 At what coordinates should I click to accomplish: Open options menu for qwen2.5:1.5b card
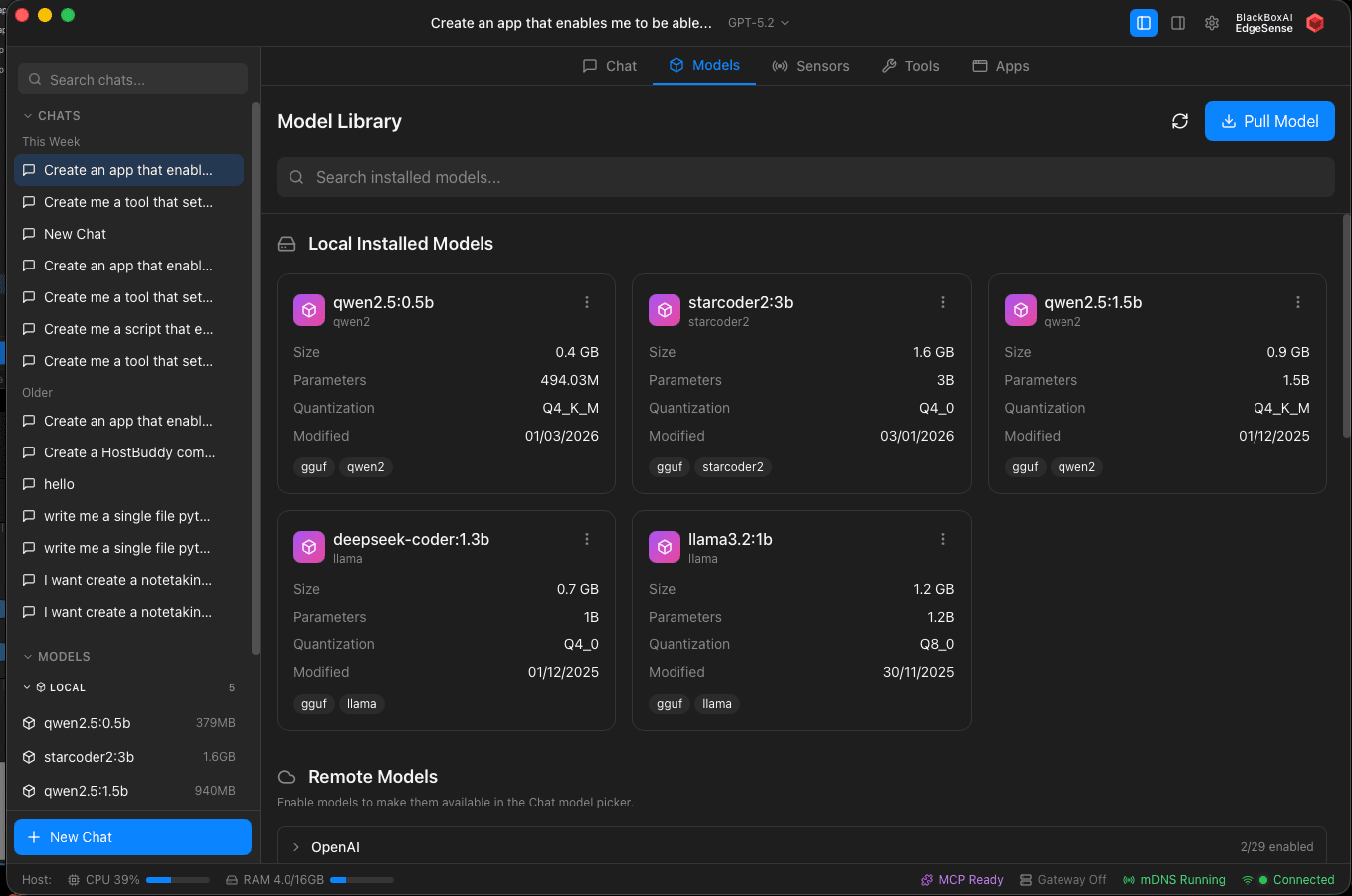1298,302
